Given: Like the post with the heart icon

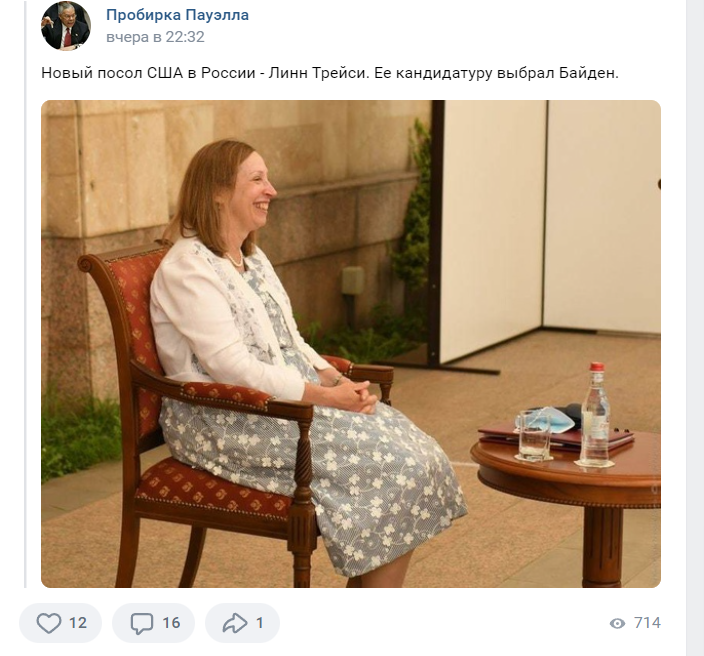Looking at the screenshot, I should point(48,623).
